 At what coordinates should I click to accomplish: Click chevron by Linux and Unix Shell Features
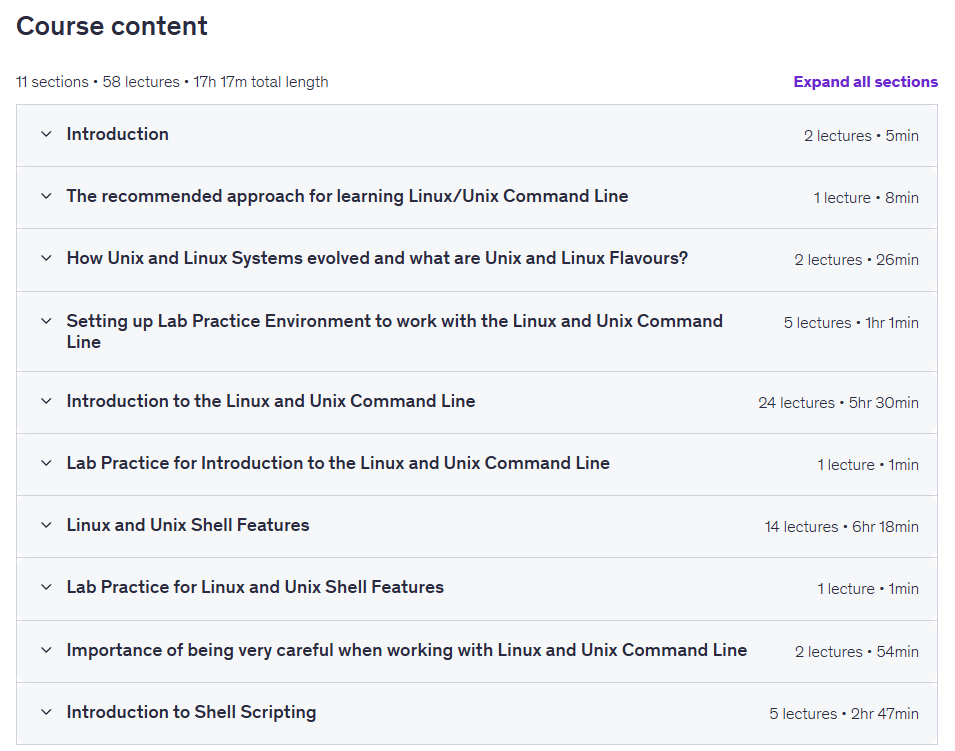pyautogui.click(x=46, y=525)
